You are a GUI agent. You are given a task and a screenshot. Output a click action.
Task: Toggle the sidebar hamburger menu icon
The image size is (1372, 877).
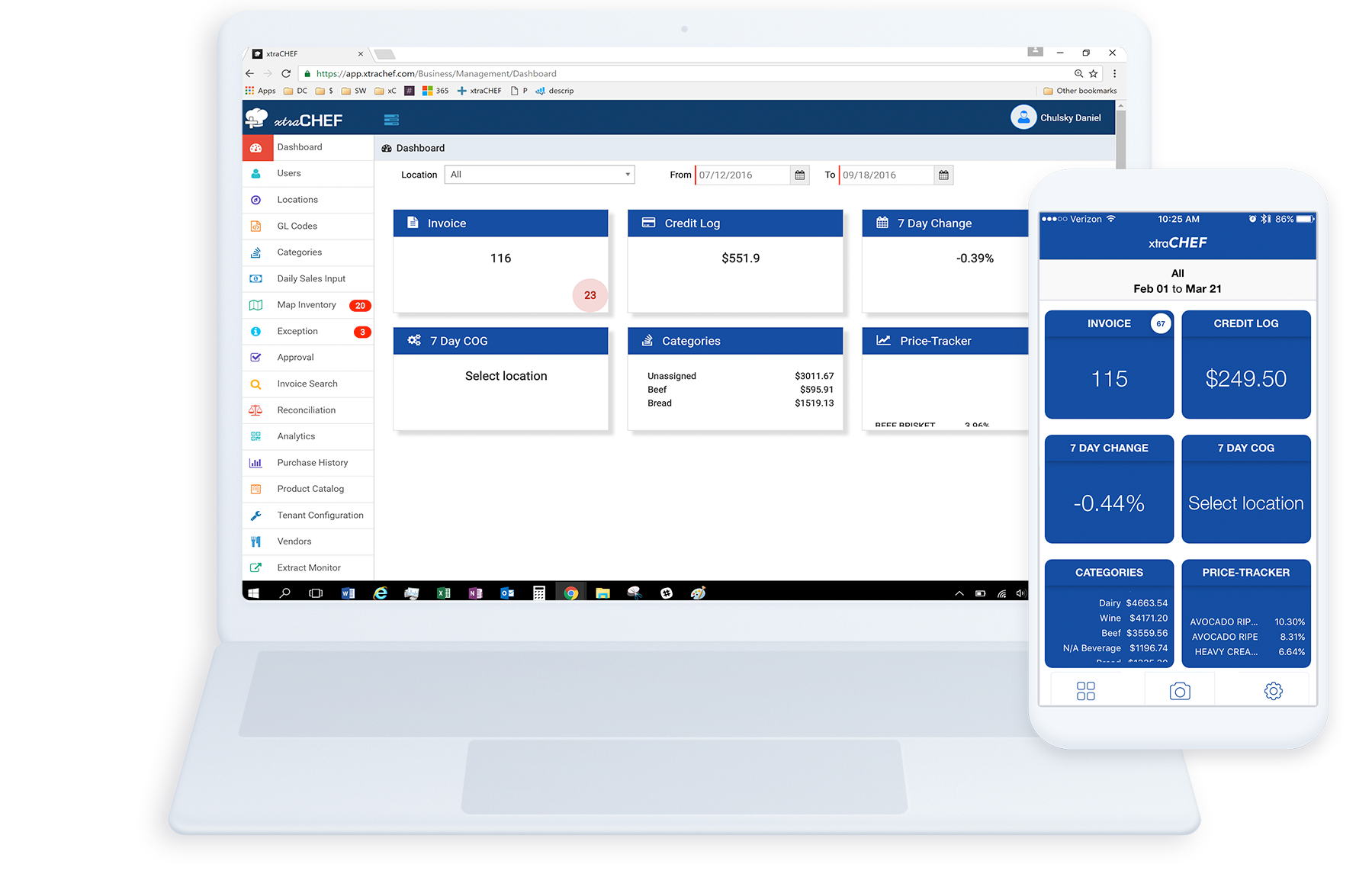click(x=391, y=120)
